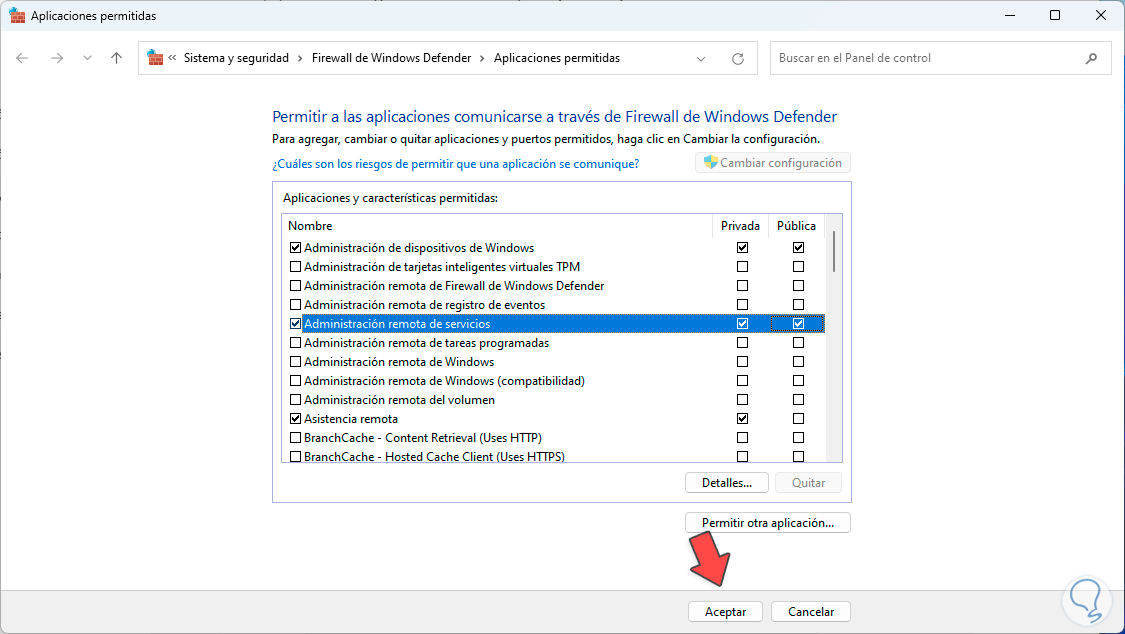Click the Quitar button
This screenshot has height=634, width=1125.
(x=809, y=483)
